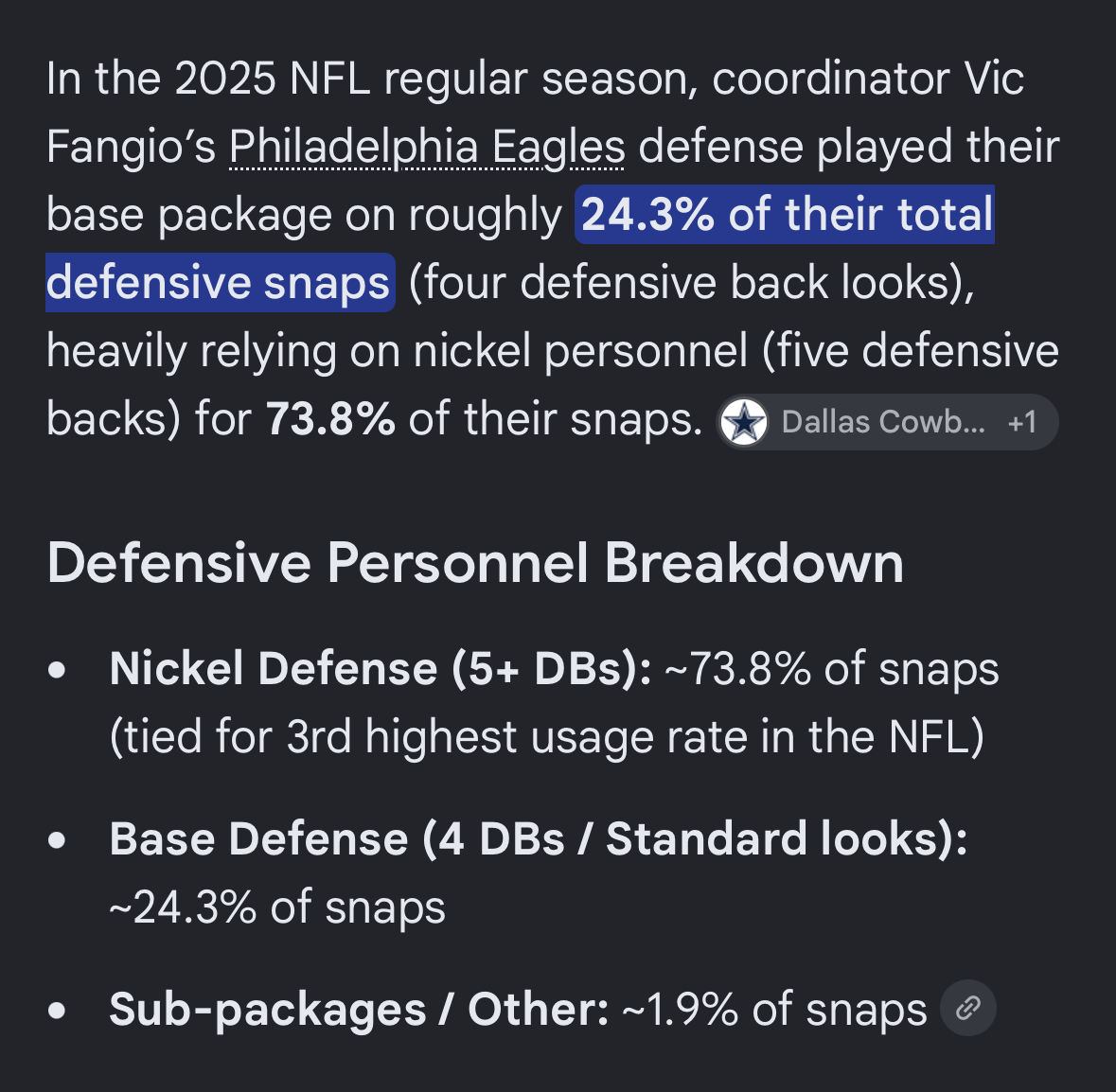Select the highlighted "defensive snaps" phrase
The height and width of the screenshot is (1092, 1116).
(x=220, y=282)
